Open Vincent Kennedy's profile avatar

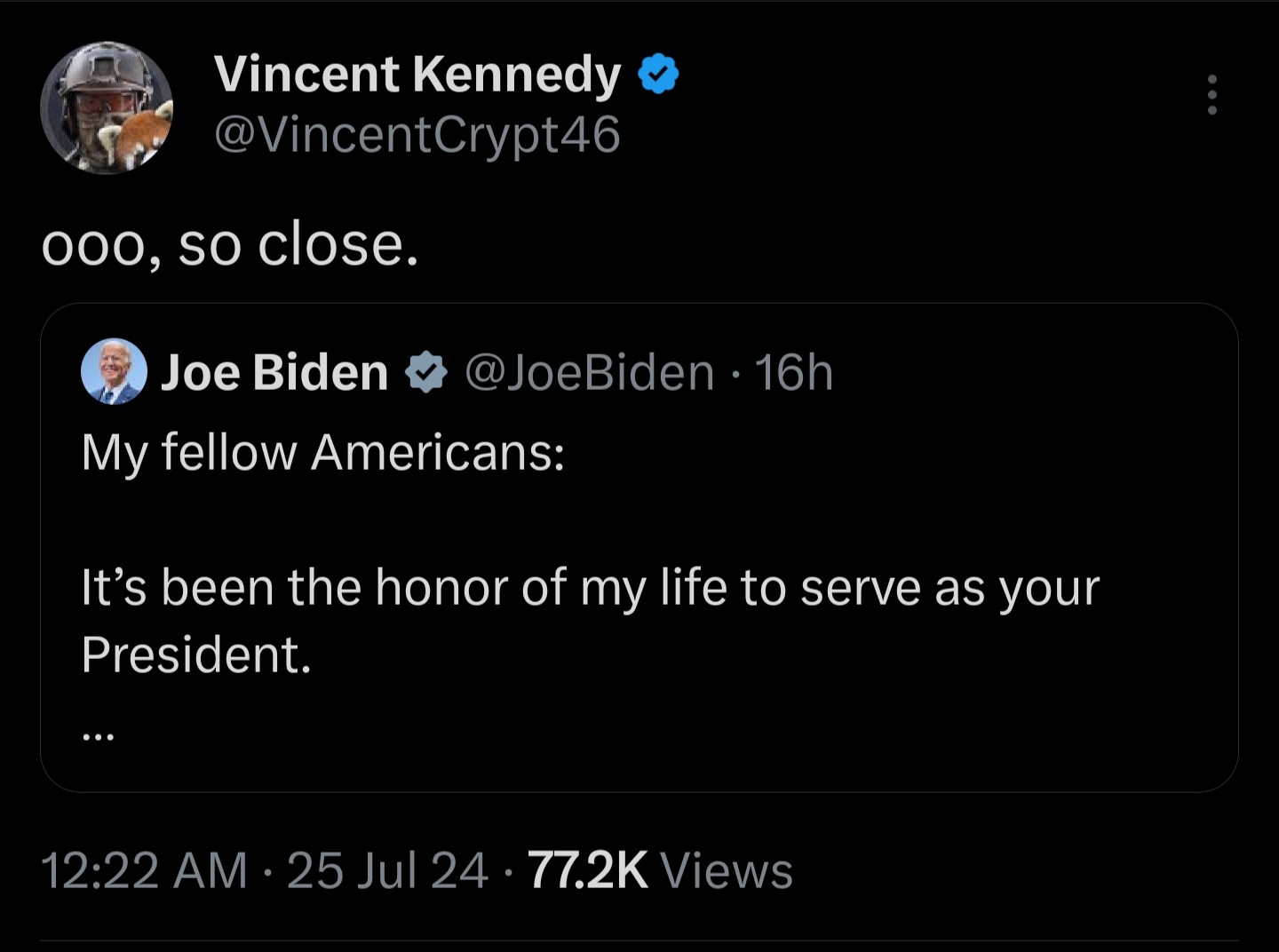[x=107, y=107]
